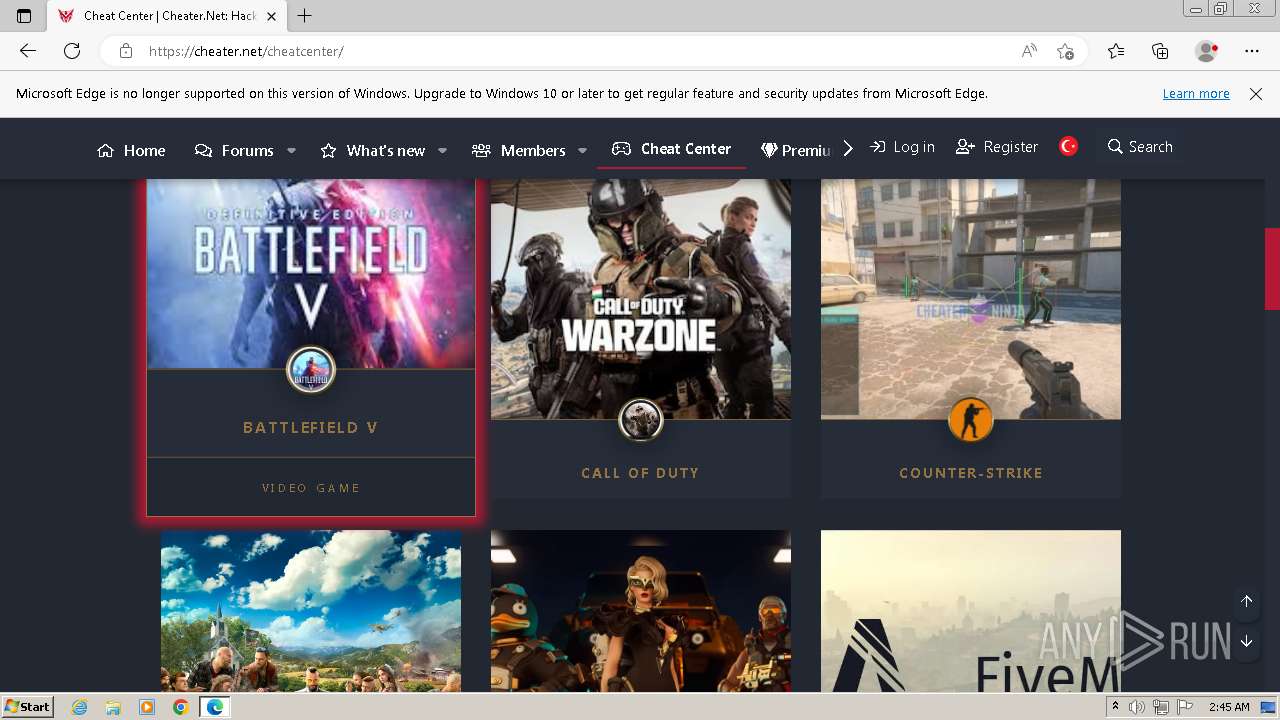Add this page to favorites
Image resolution: width=1280 pixels, height=720 pixels.
tap(1066, 51)
